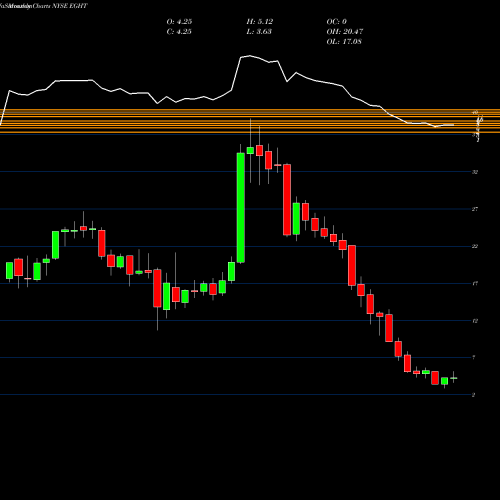Click the last doji candle at chart end

(x=454, y=378)
